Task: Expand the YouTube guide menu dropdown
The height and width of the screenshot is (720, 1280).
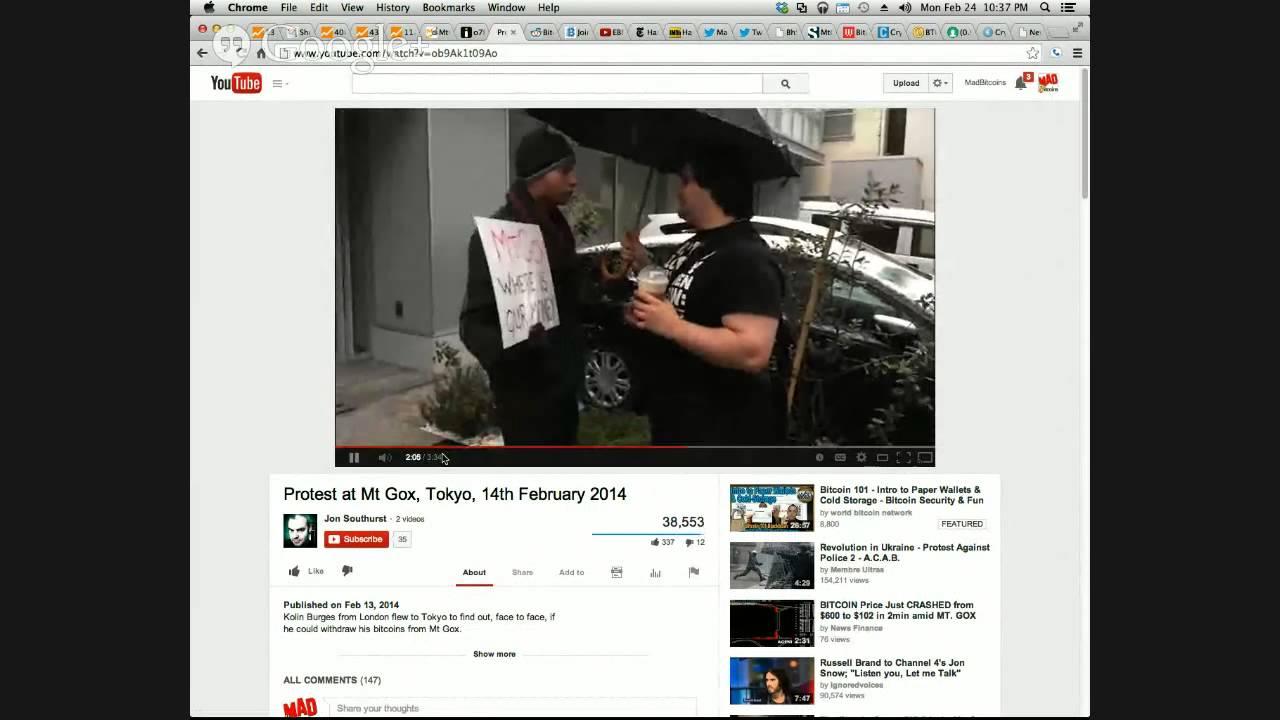Action: pyautogui.click(x=279, y=84)
